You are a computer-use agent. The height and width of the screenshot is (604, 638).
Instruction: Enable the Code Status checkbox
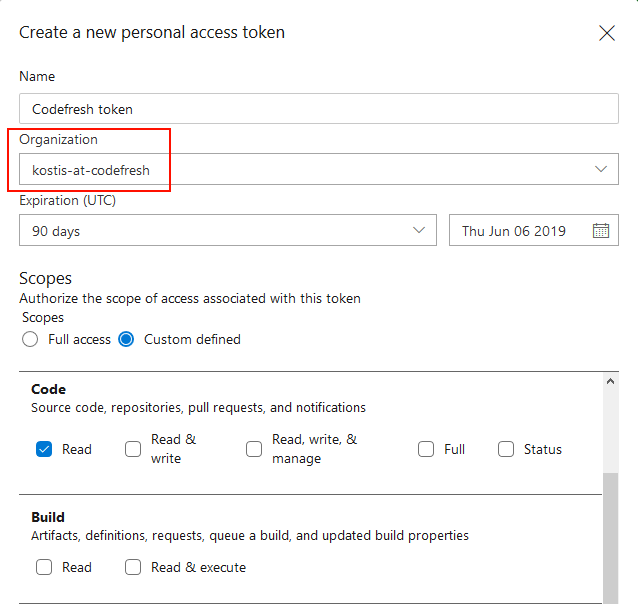506,449
